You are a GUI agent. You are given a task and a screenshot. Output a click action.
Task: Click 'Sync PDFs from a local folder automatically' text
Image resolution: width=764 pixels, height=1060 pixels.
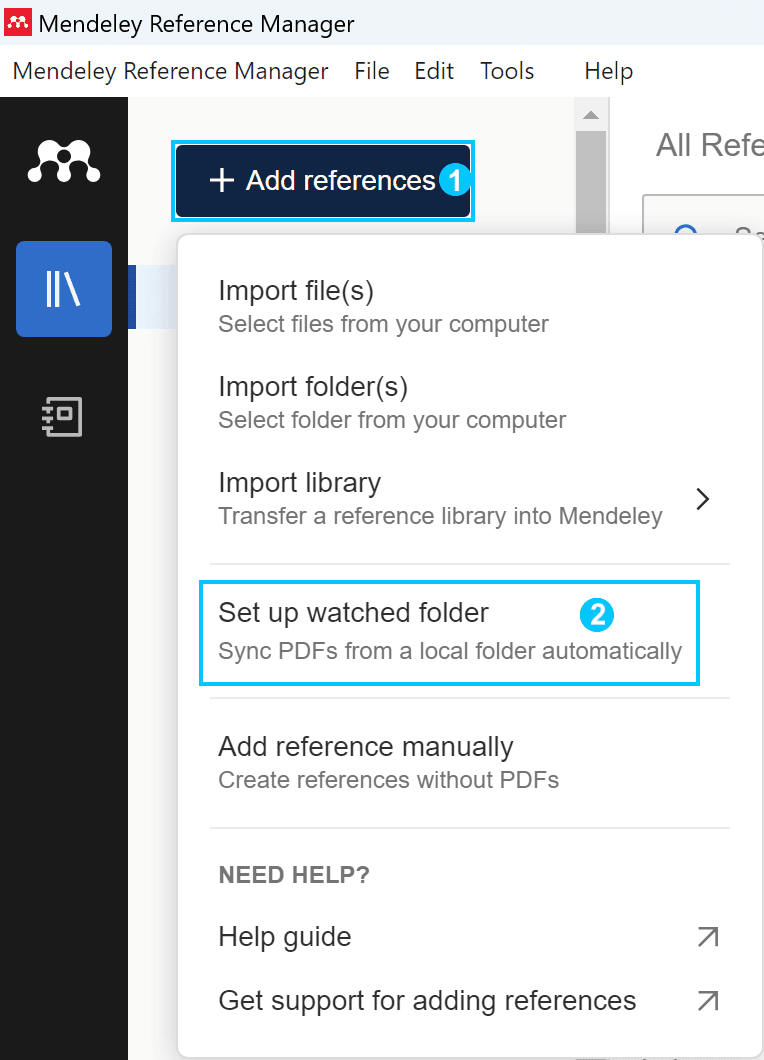[450, 651]
